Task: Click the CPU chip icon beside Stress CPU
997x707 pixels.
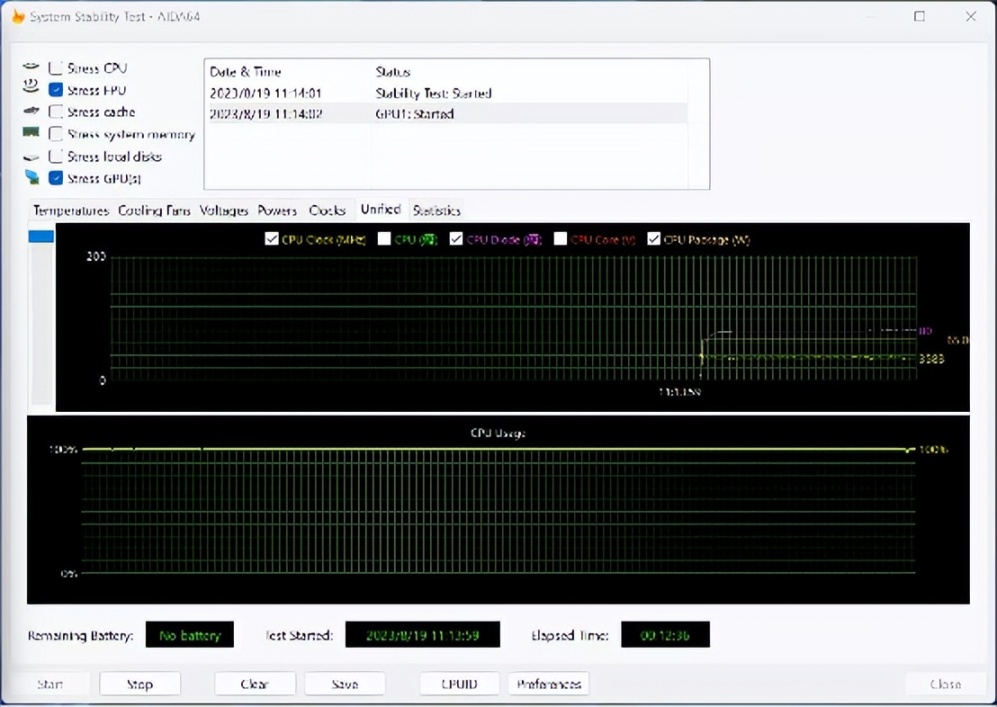Action: [x=31, y=67]
